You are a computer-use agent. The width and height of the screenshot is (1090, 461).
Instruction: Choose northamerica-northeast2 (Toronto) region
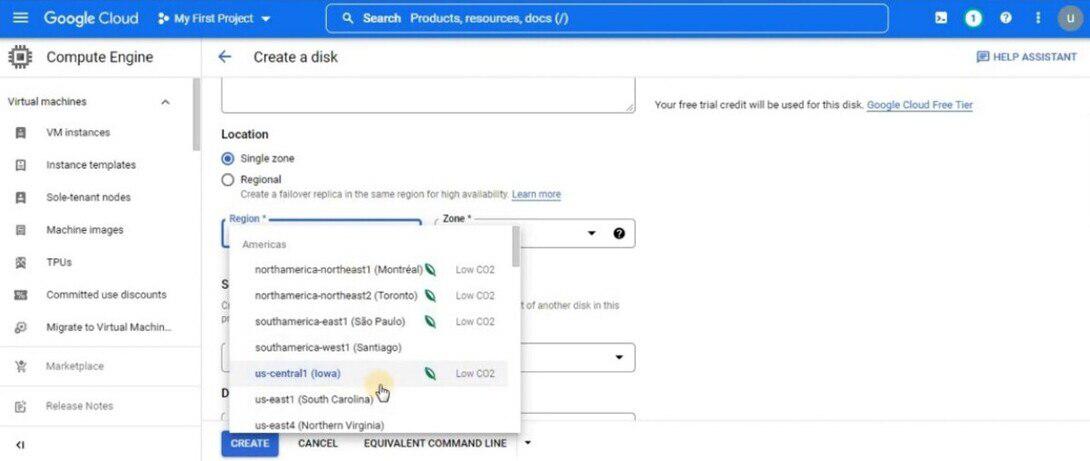click(x=369, y=296)
